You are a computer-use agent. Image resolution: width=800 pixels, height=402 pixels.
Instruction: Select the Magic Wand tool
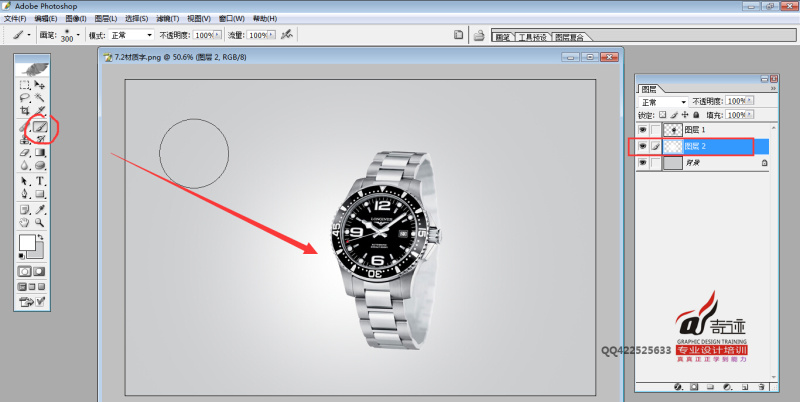(40, 97)
